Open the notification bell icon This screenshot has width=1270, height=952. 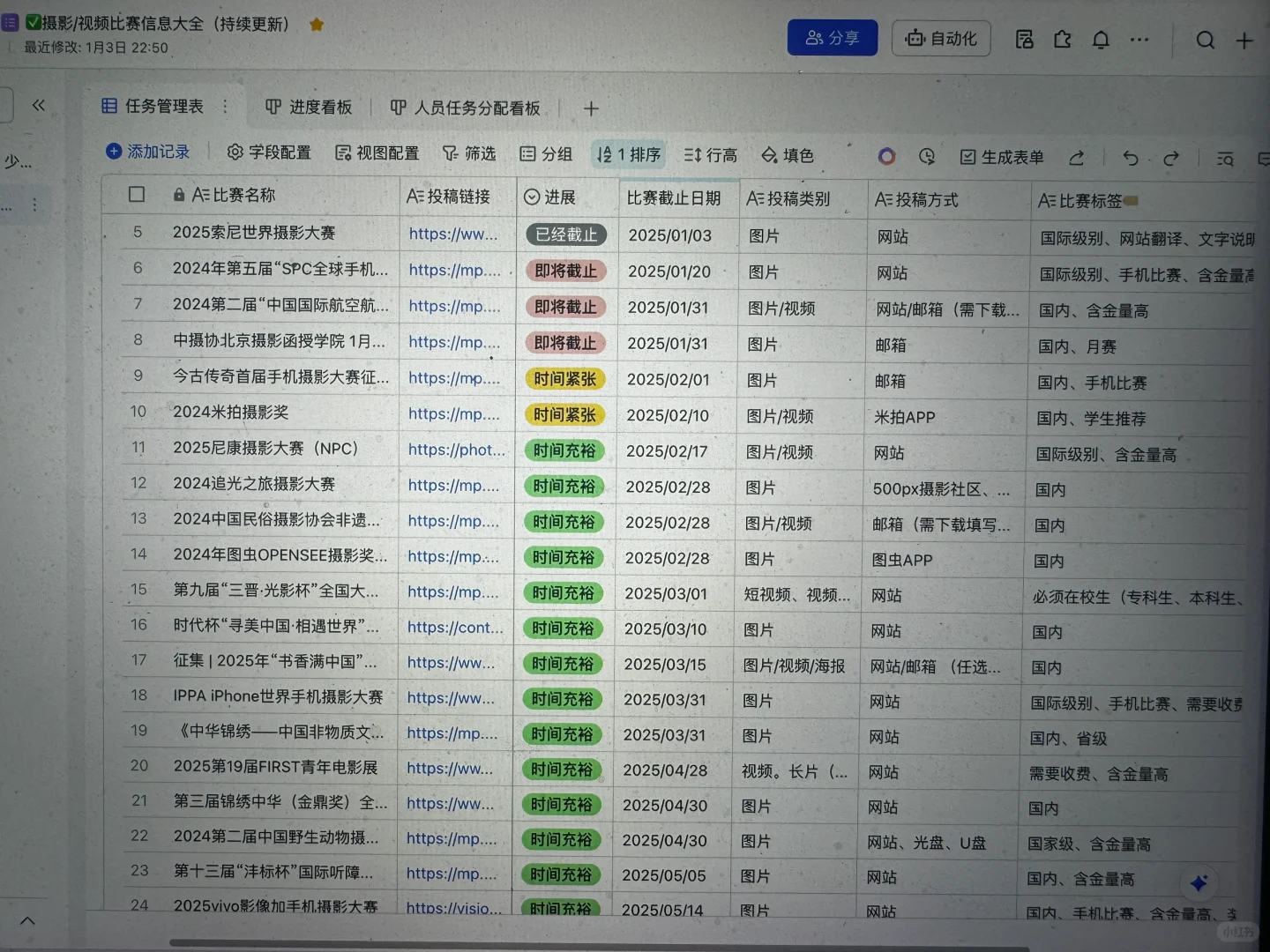(x=1101, y=40)
